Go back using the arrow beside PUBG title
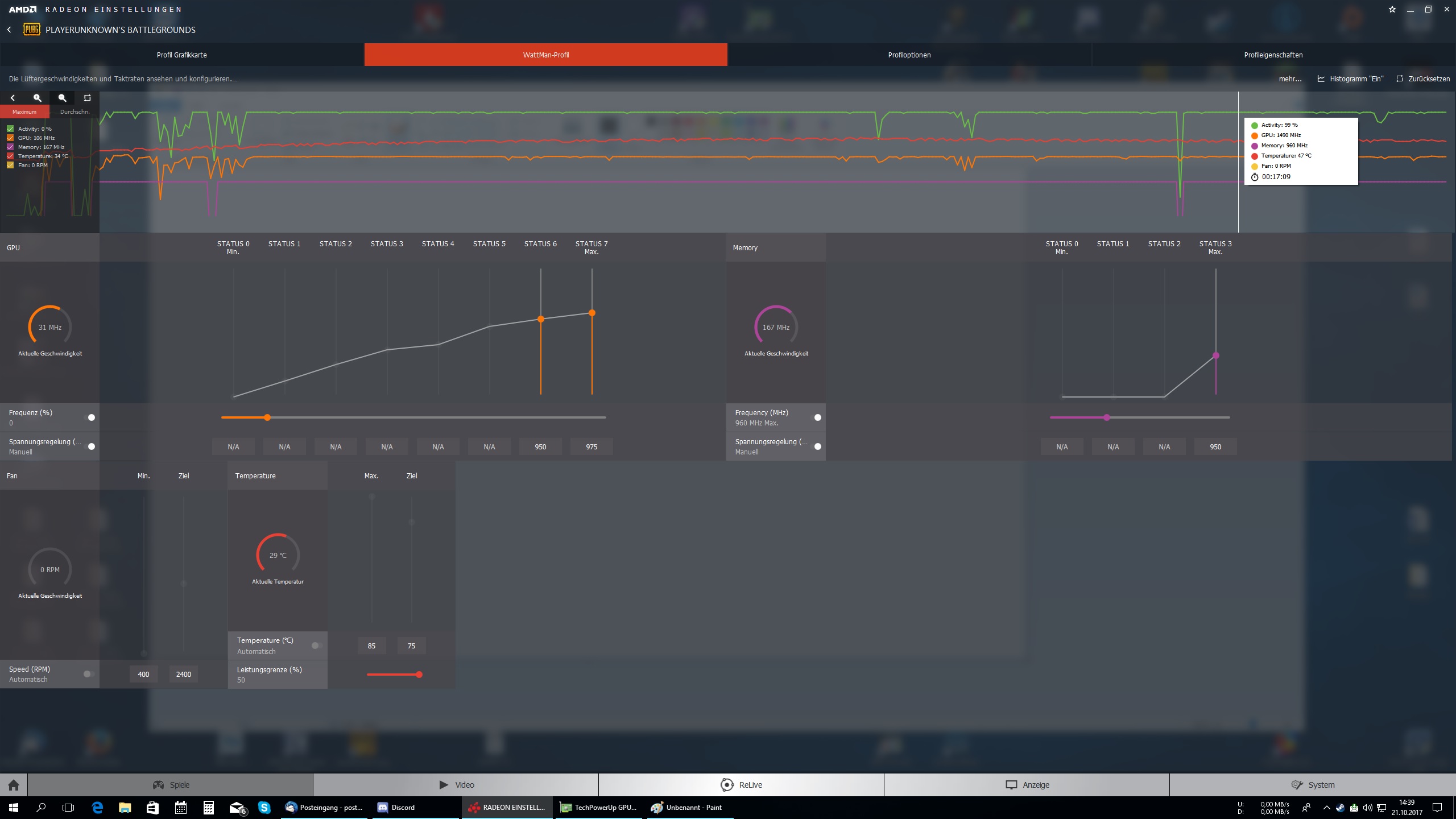 9,30
